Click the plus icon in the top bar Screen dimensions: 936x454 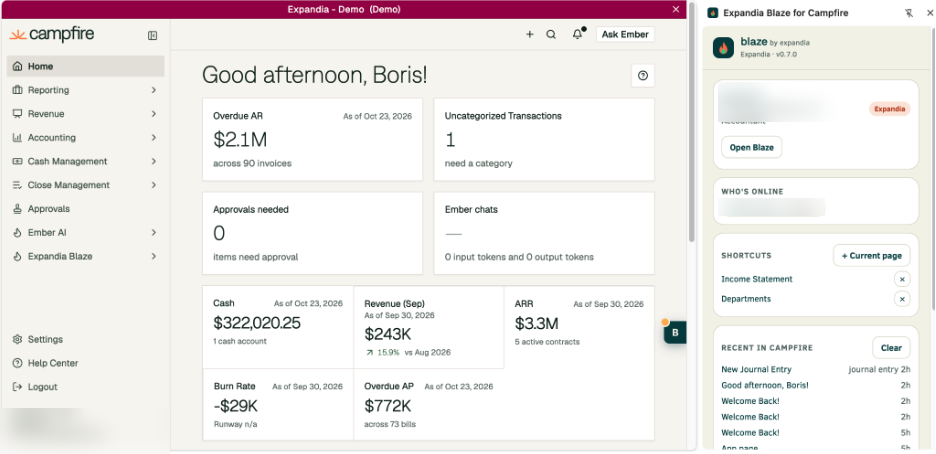point(529,35)
